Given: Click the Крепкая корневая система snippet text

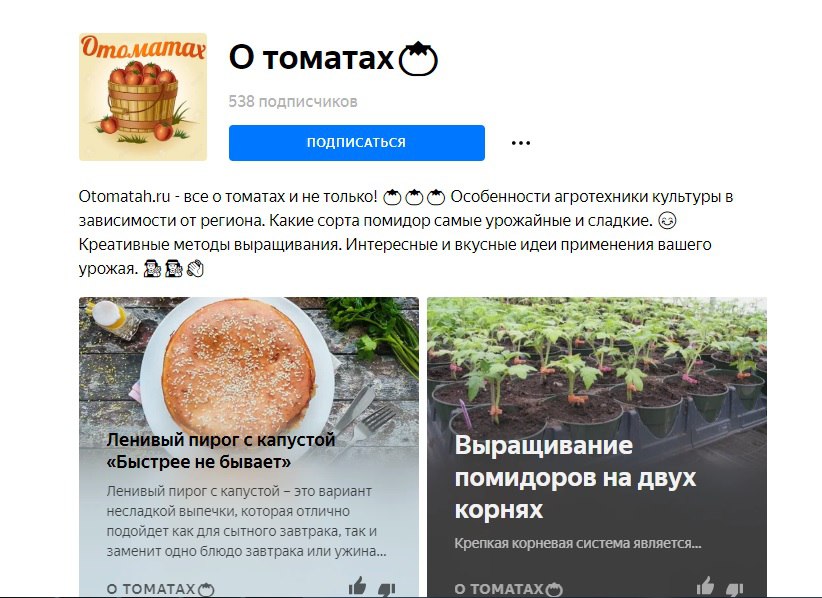Looking at the screenshot, I should pyautogui.click(x=578, y=543).
